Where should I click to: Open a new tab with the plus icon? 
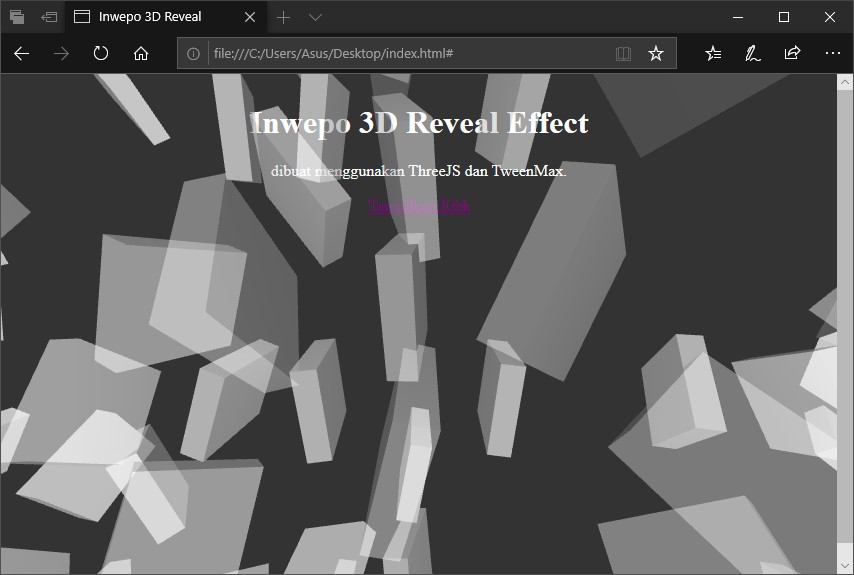(x=283, y=17)
